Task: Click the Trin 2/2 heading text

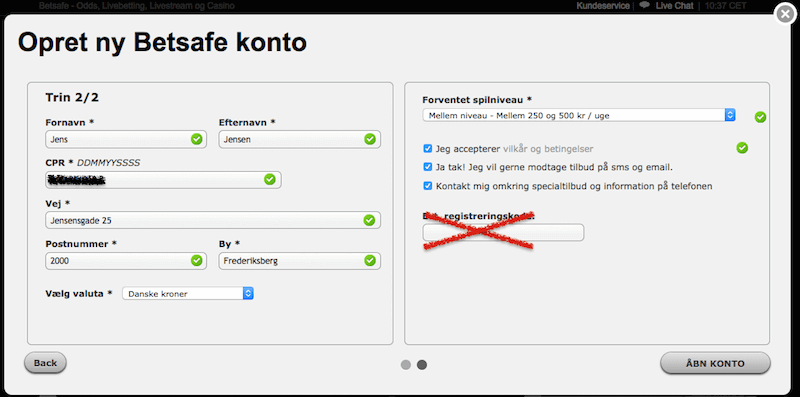Action: click(x=72, y=97)
